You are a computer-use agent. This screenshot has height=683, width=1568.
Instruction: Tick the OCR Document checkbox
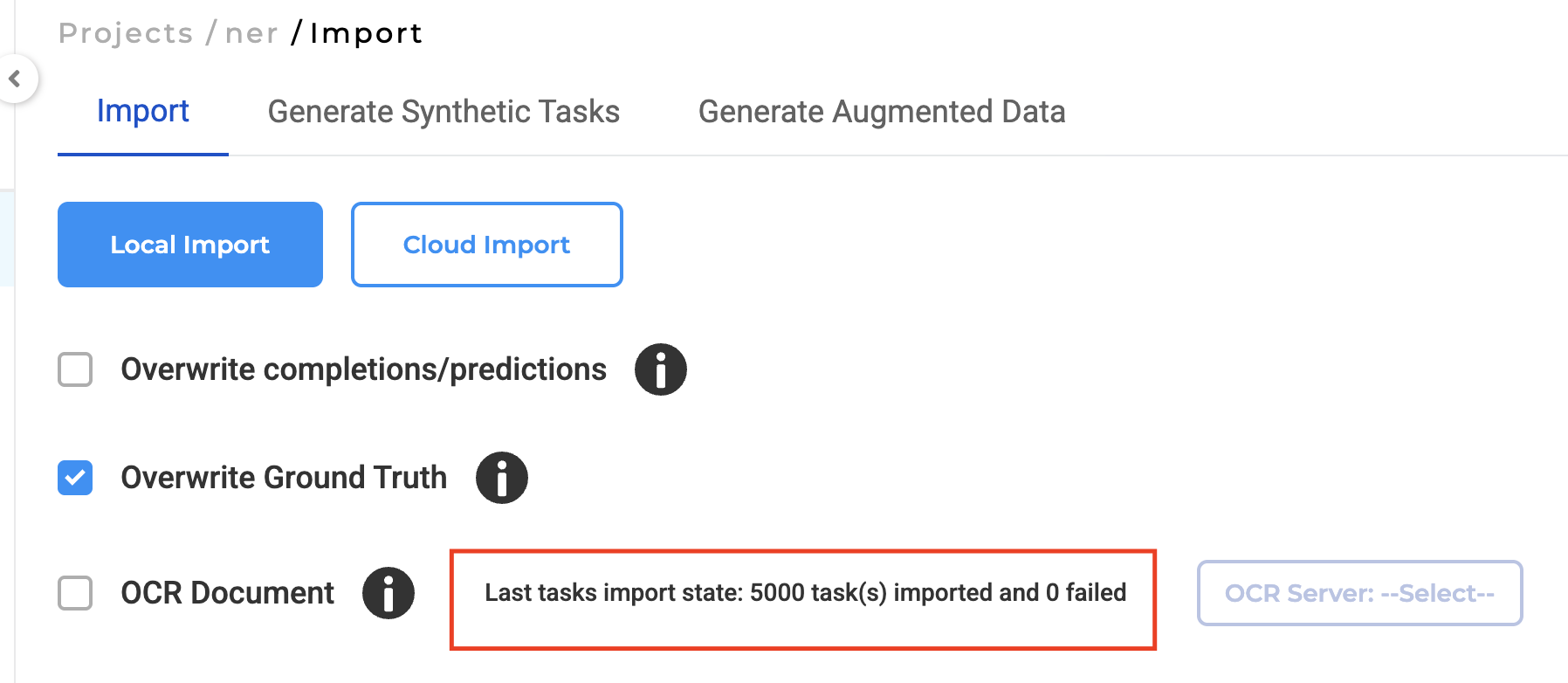click(x=75, y=593)
